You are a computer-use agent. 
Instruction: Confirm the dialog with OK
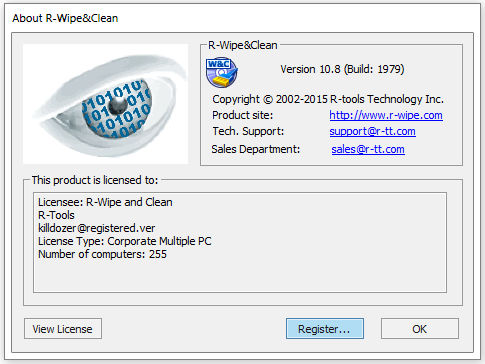(420, 329)
